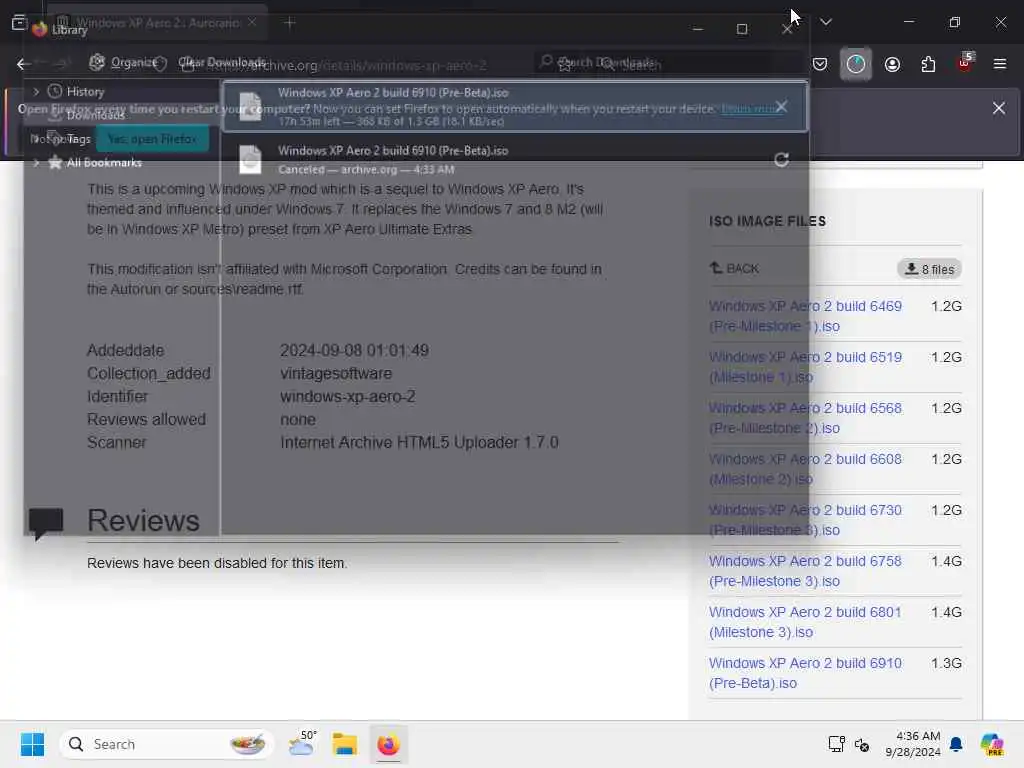Retry the canceled ISO download
Viewport: 1024px width, 768px height.
coord(781,160)
